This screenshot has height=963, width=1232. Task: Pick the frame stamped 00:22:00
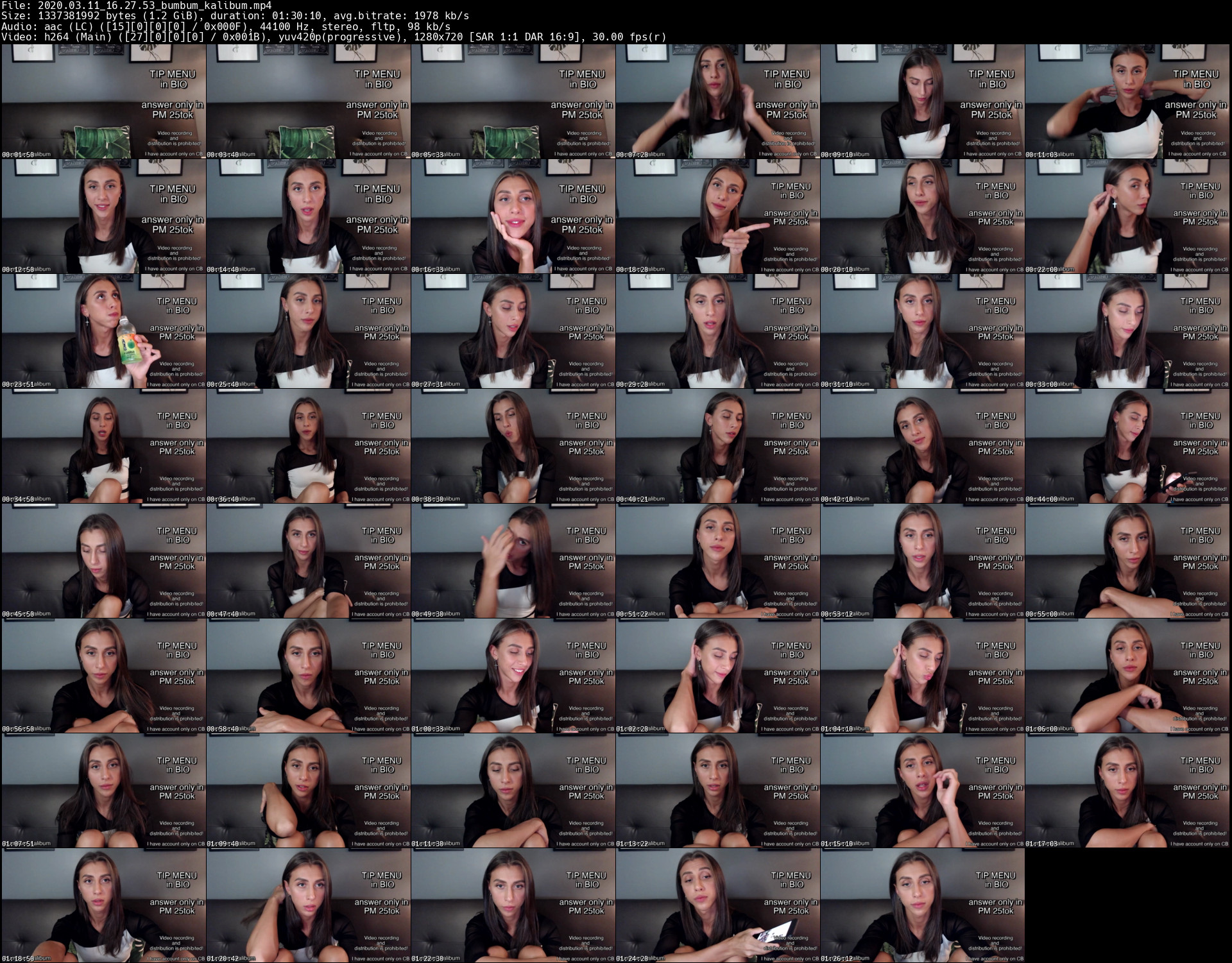(x=1127, y=216)
